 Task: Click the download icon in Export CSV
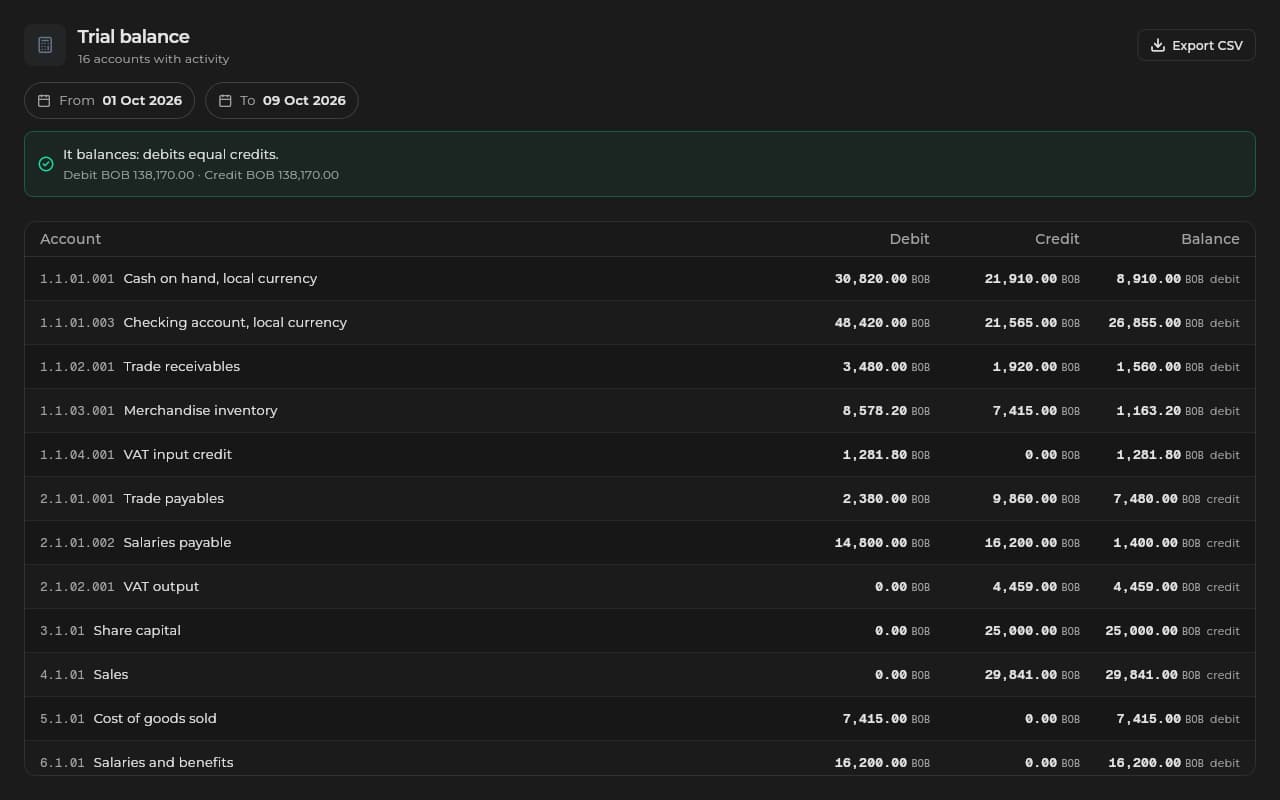click(1158, 46)
